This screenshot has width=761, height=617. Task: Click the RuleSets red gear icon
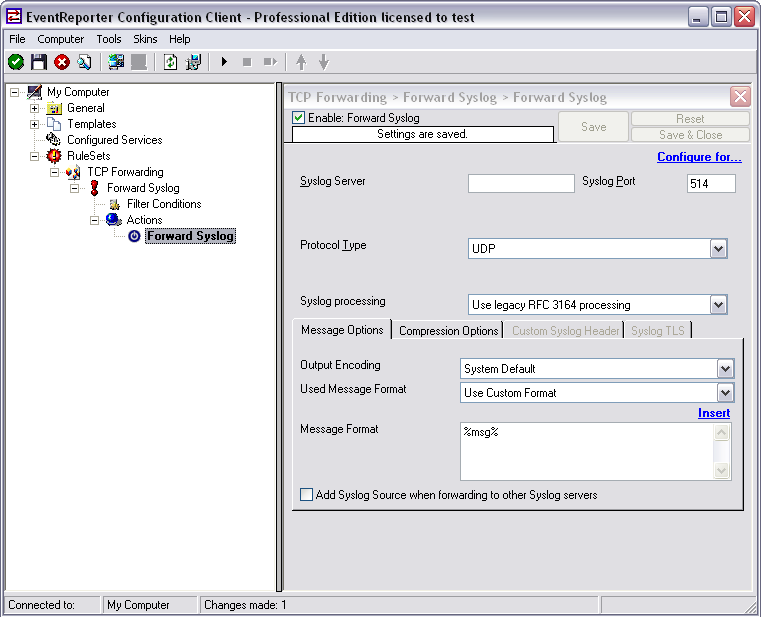(x=54, y=156)
